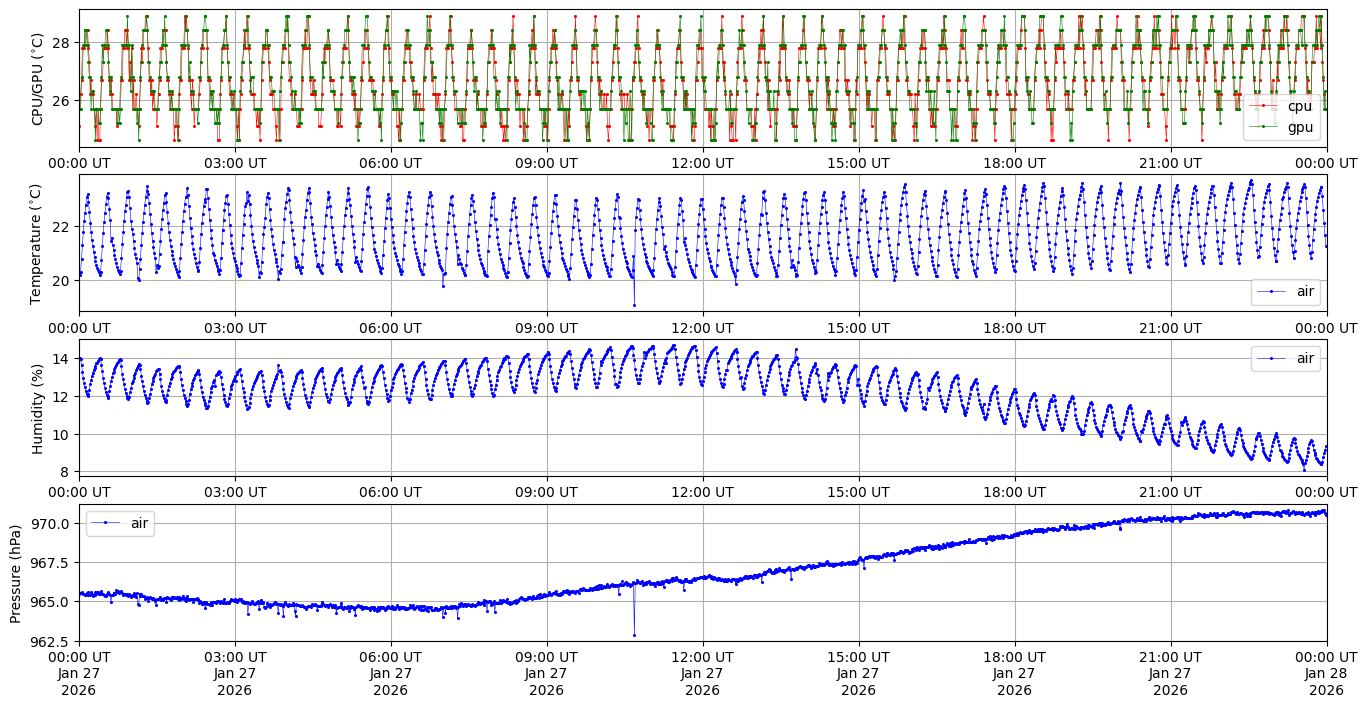Click the blue air marker in Temperature legend

point(1271,292)
